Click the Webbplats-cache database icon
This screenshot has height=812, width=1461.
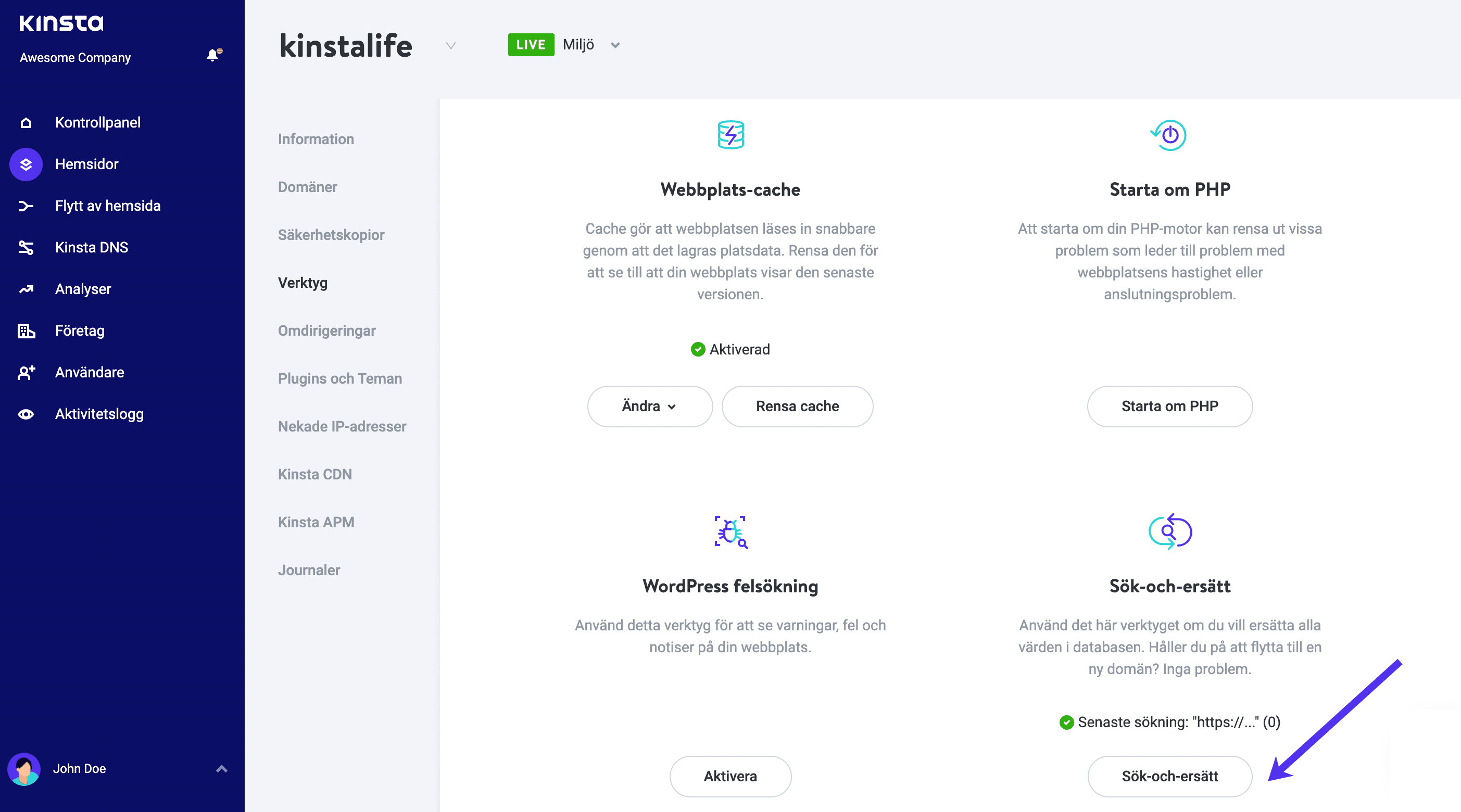(x=730, y=135)
